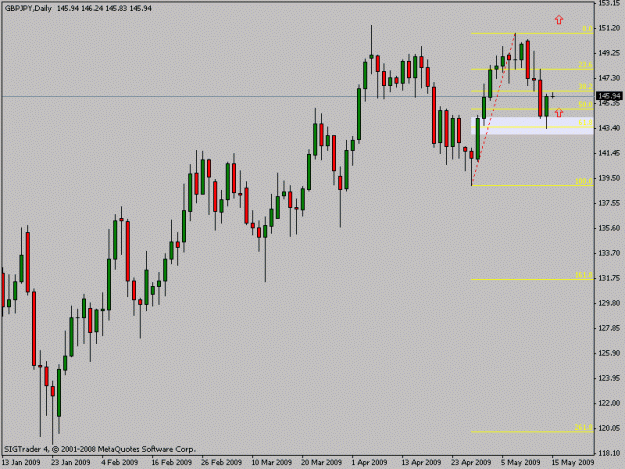Click the 261.8 Fibonacci extension label

[584, 427]
